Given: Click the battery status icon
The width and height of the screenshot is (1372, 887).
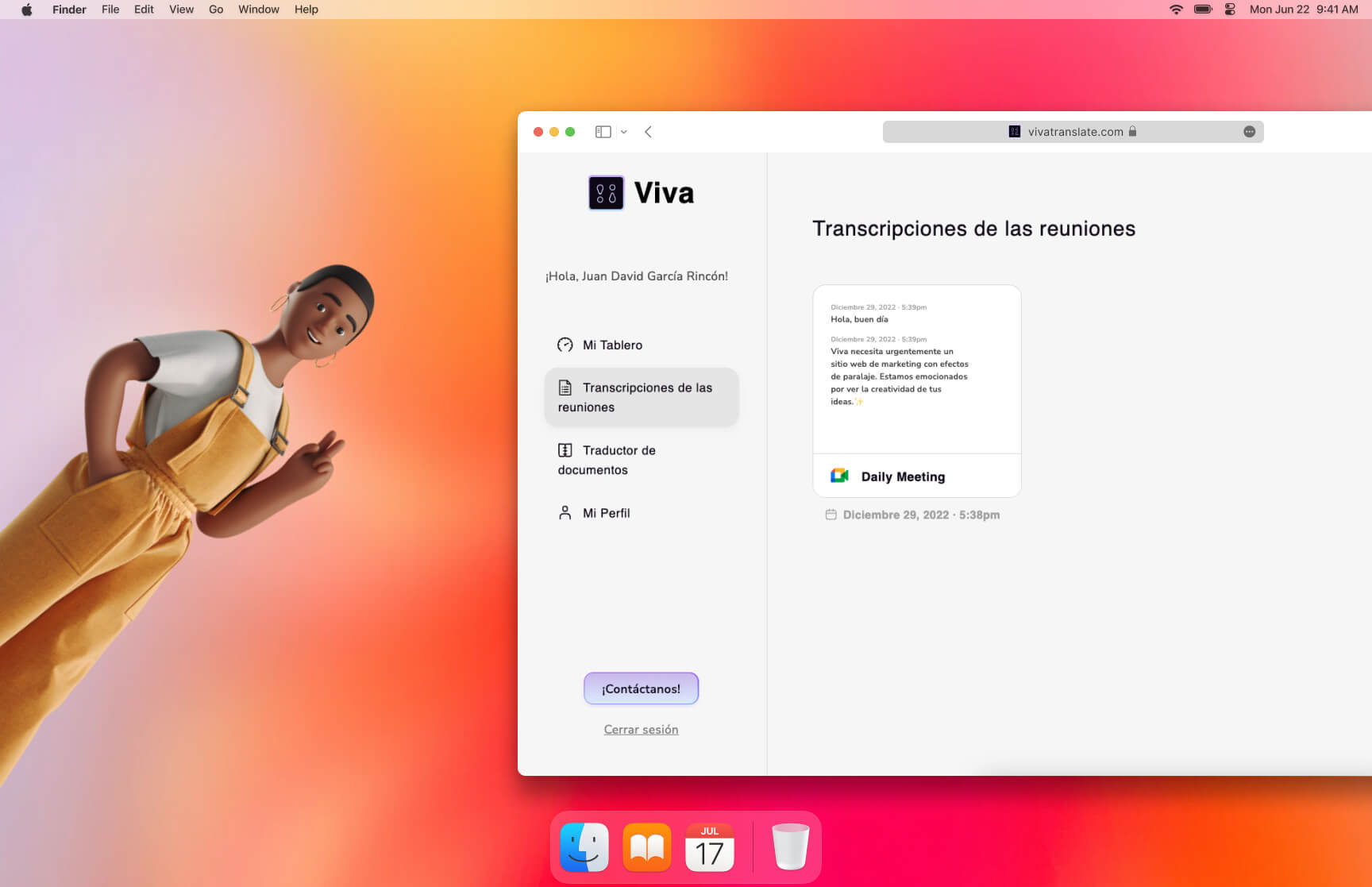Looking at the screenshot, I should tap(1203, 10).
